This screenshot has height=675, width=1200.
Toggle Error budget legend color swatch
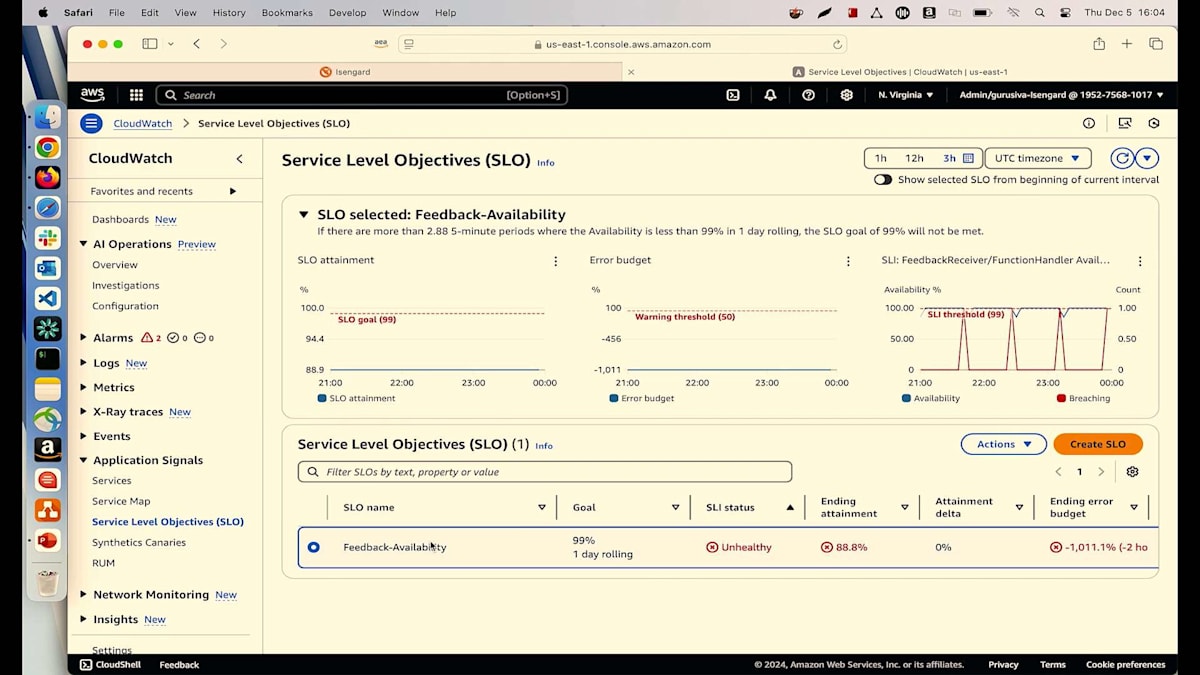pos(613,398)
